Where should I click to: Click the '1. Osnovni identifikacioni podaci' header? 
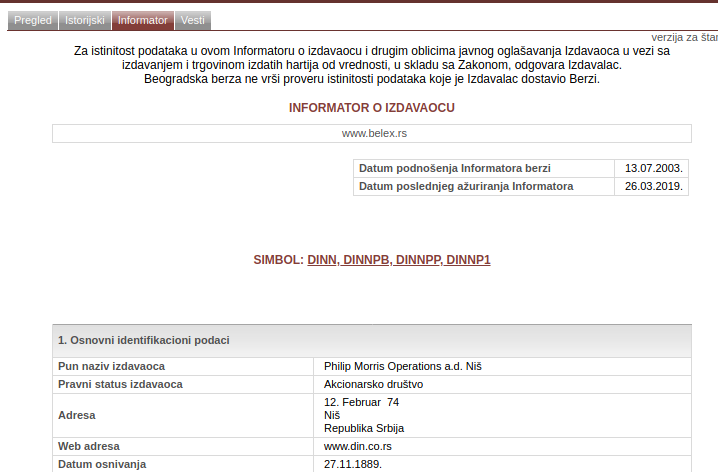[372, 341]
